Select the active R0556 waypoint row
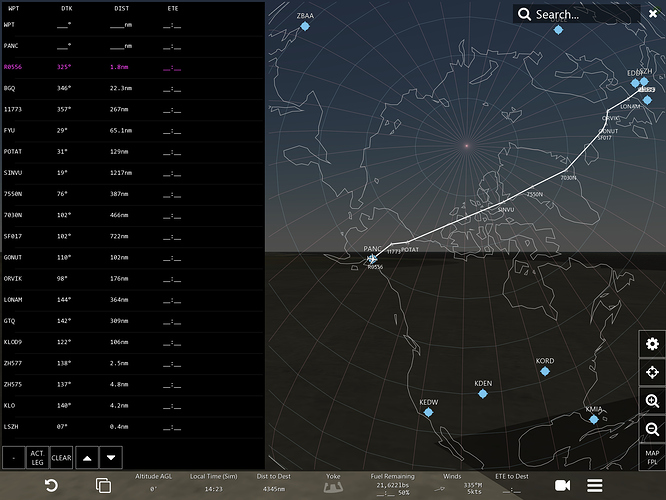The height and width of the screenshot is (500, 666). click(x=133, y=67)
